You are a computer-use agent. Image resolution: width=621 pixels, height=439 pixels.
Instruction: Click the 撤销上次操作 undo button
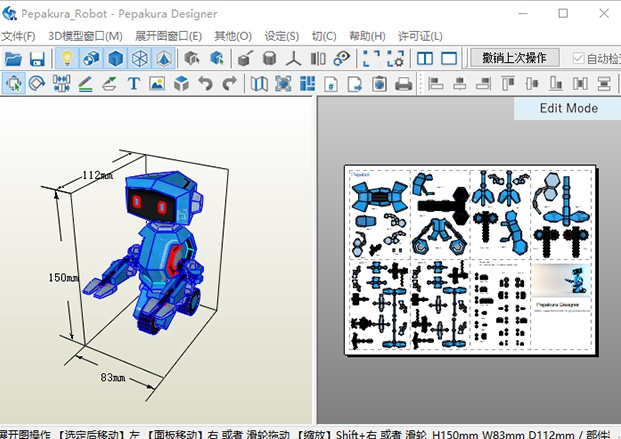(x=514, y=58)
